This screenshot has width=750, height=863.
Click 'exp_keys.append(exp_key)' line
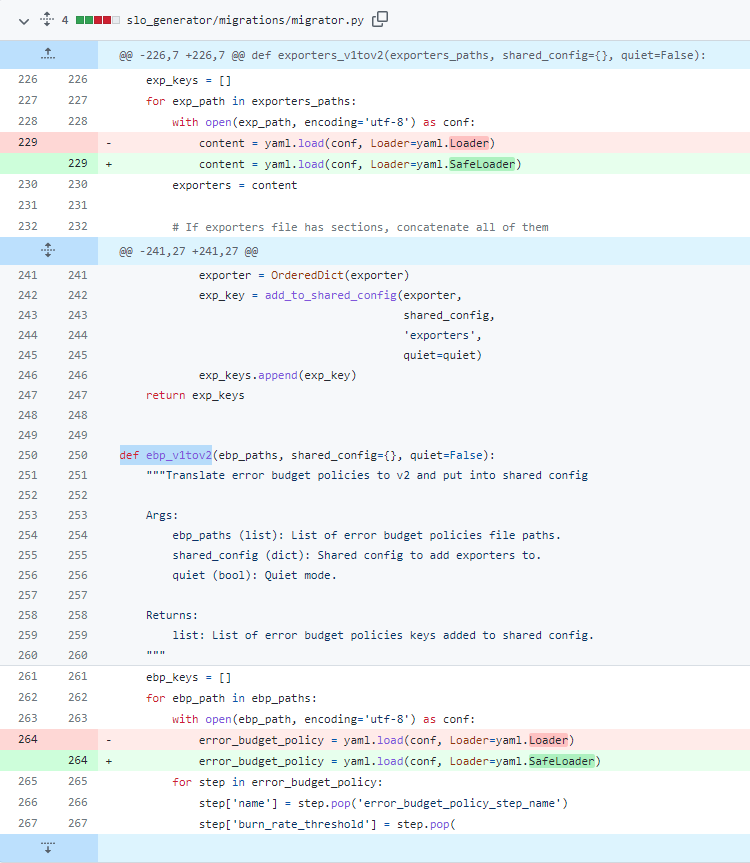point(277,375)
